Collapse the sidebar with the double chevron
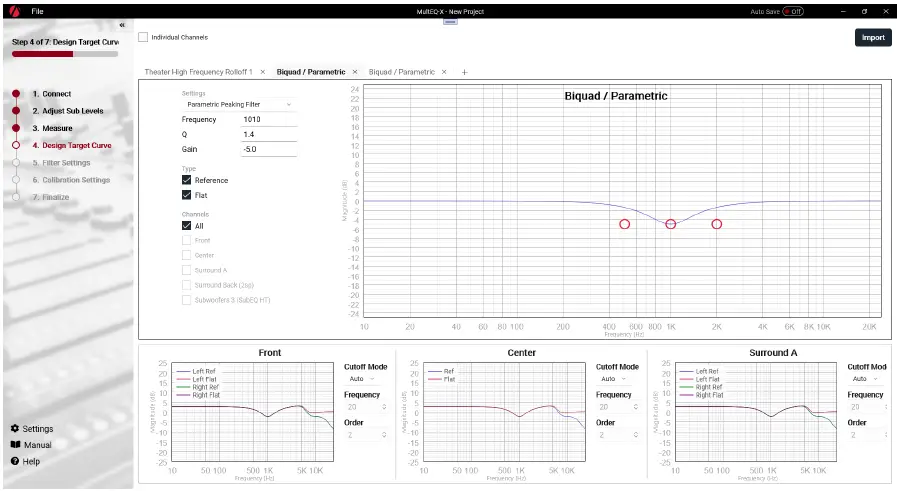The image size is (897, 491). pos(122,25)
